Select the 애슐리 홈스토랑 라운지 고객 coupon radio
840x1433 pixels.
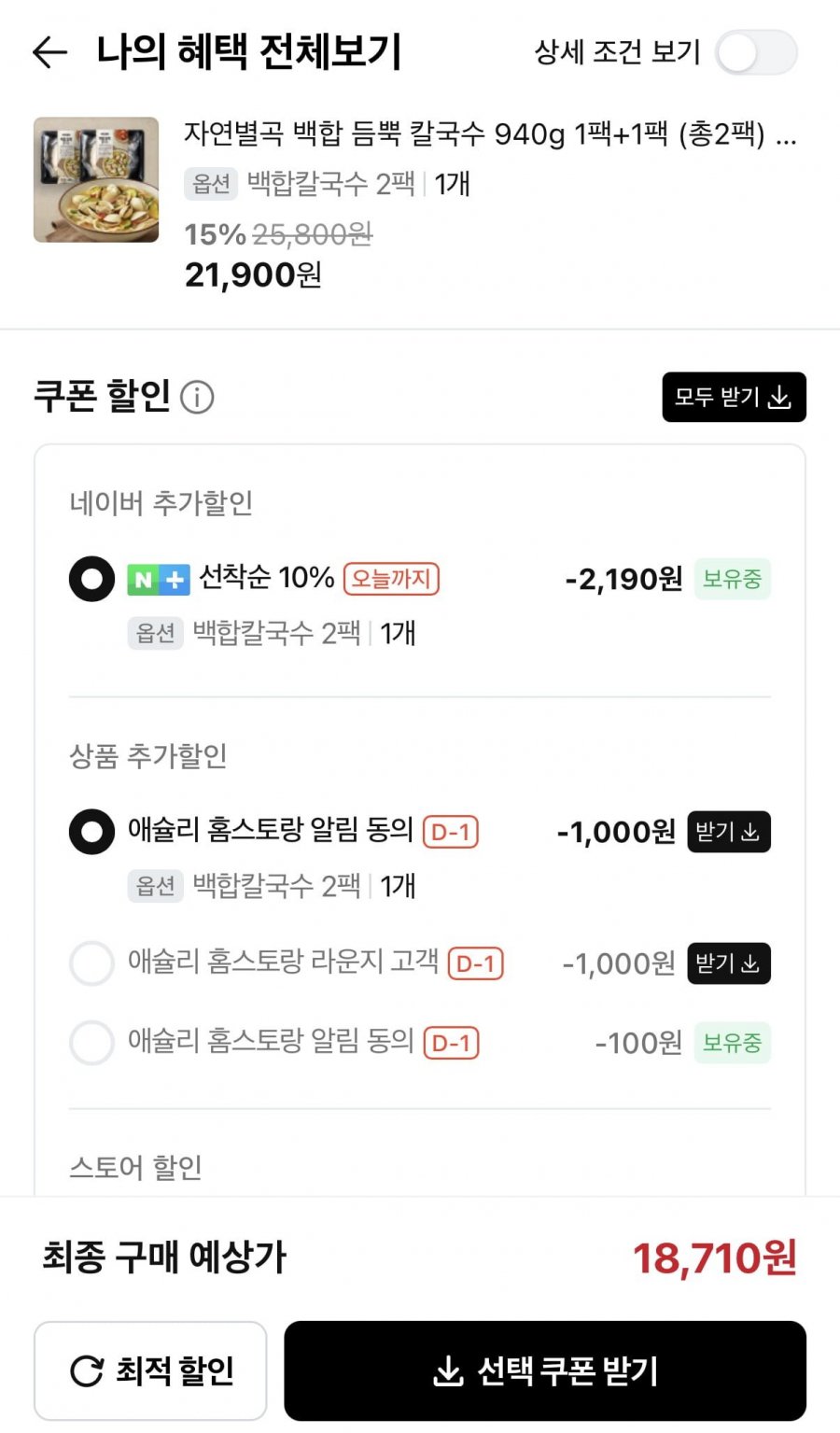point(91,962)
